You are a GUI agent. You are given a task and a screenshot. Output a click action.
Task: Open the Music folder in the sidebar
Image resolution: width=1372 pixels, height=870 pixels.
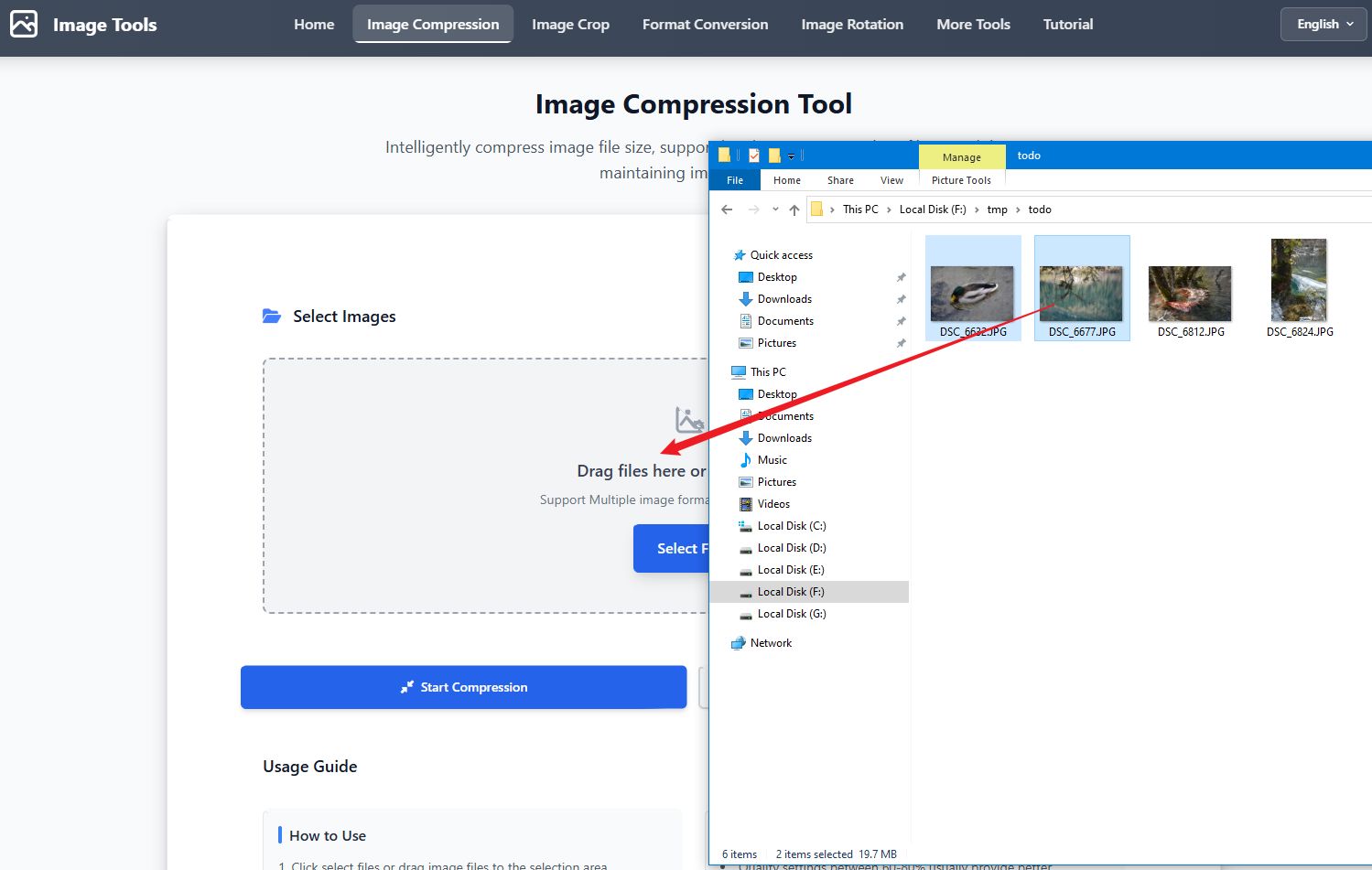772,460
